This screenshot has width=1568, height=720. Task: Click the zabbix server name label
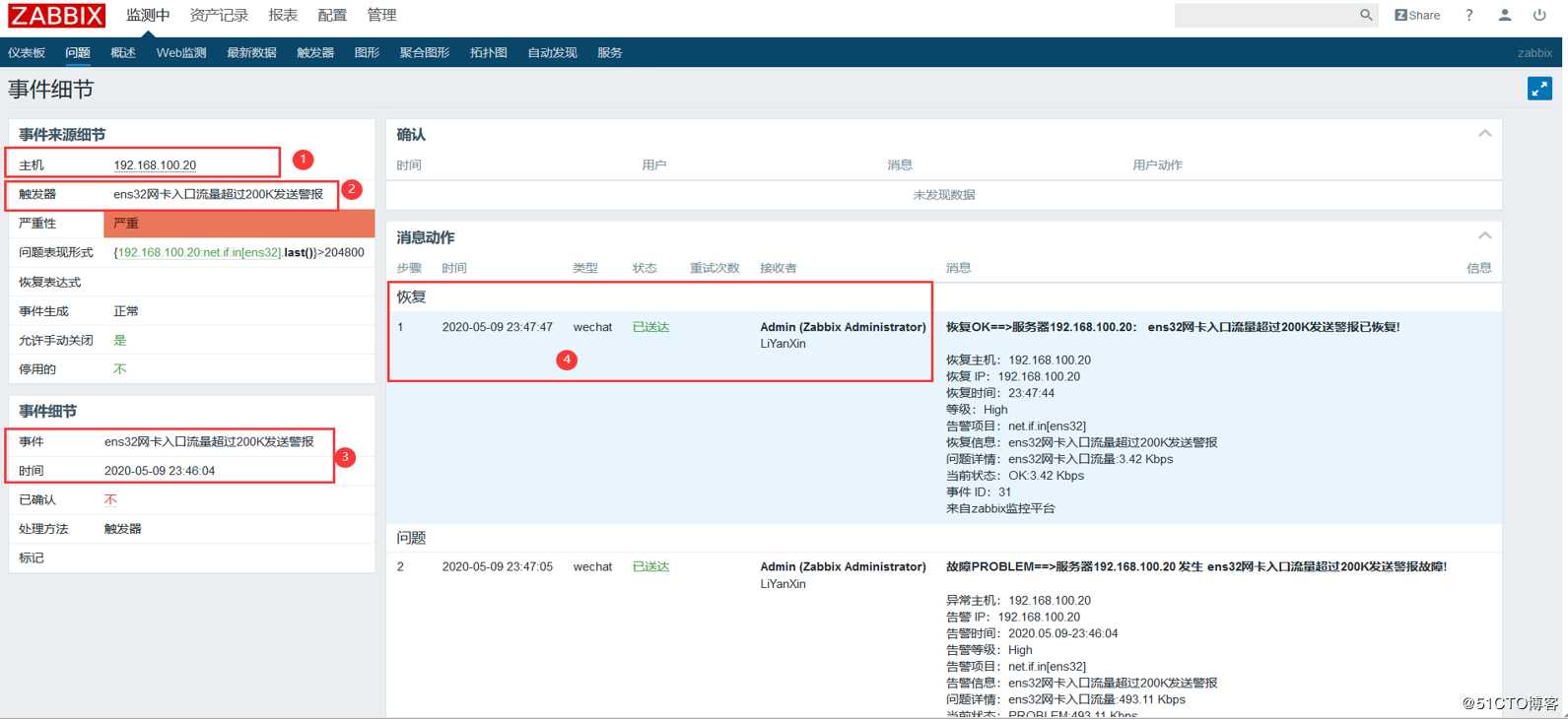[1534, 53]
